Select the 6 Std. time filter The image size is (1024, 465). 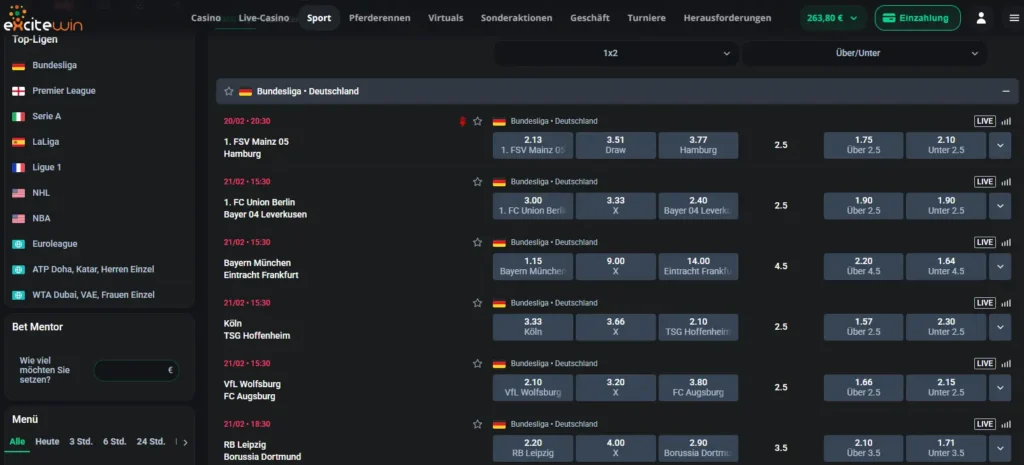pos(114,441)
